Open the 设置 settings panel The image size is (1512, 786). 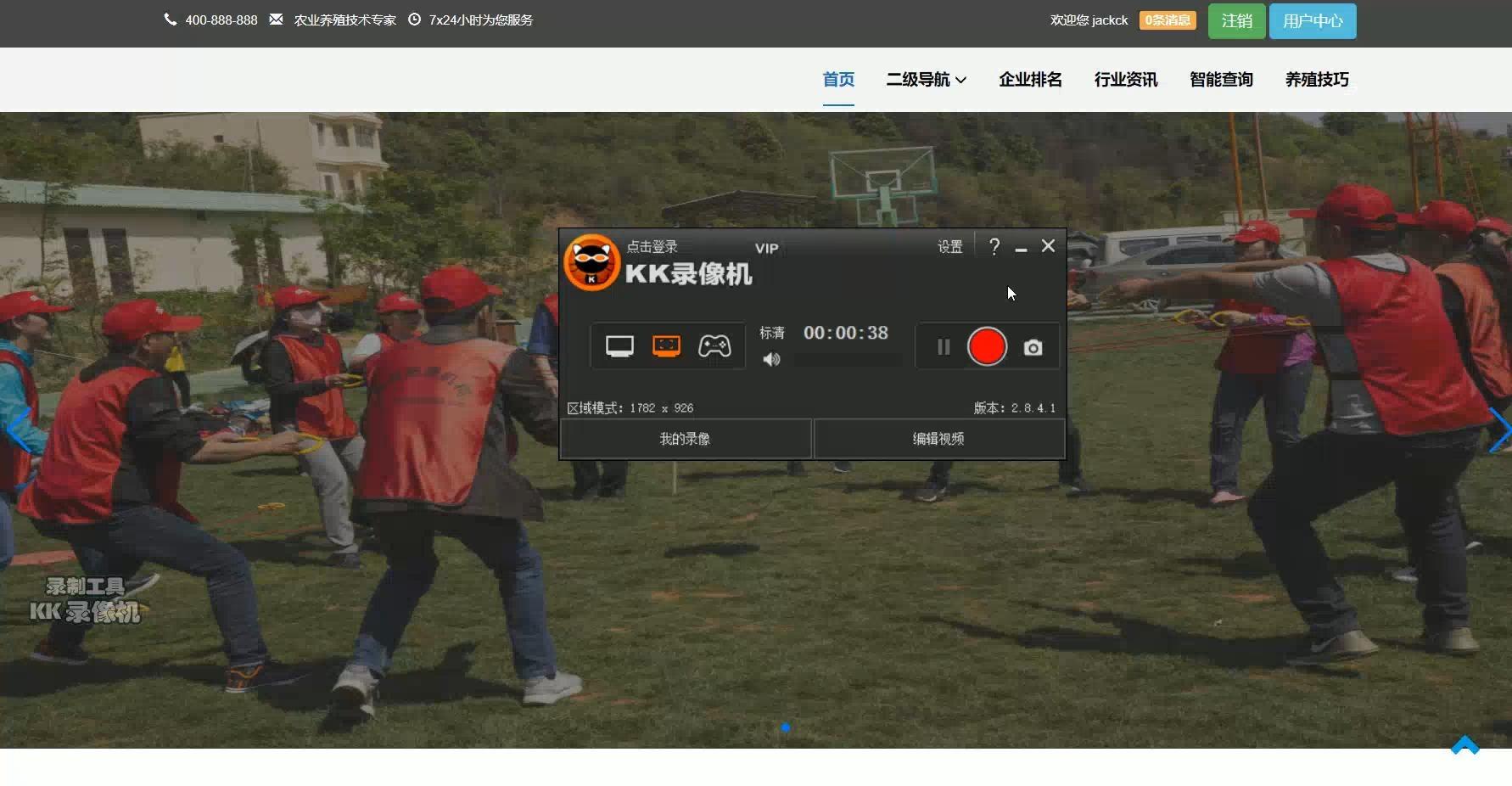949,246
